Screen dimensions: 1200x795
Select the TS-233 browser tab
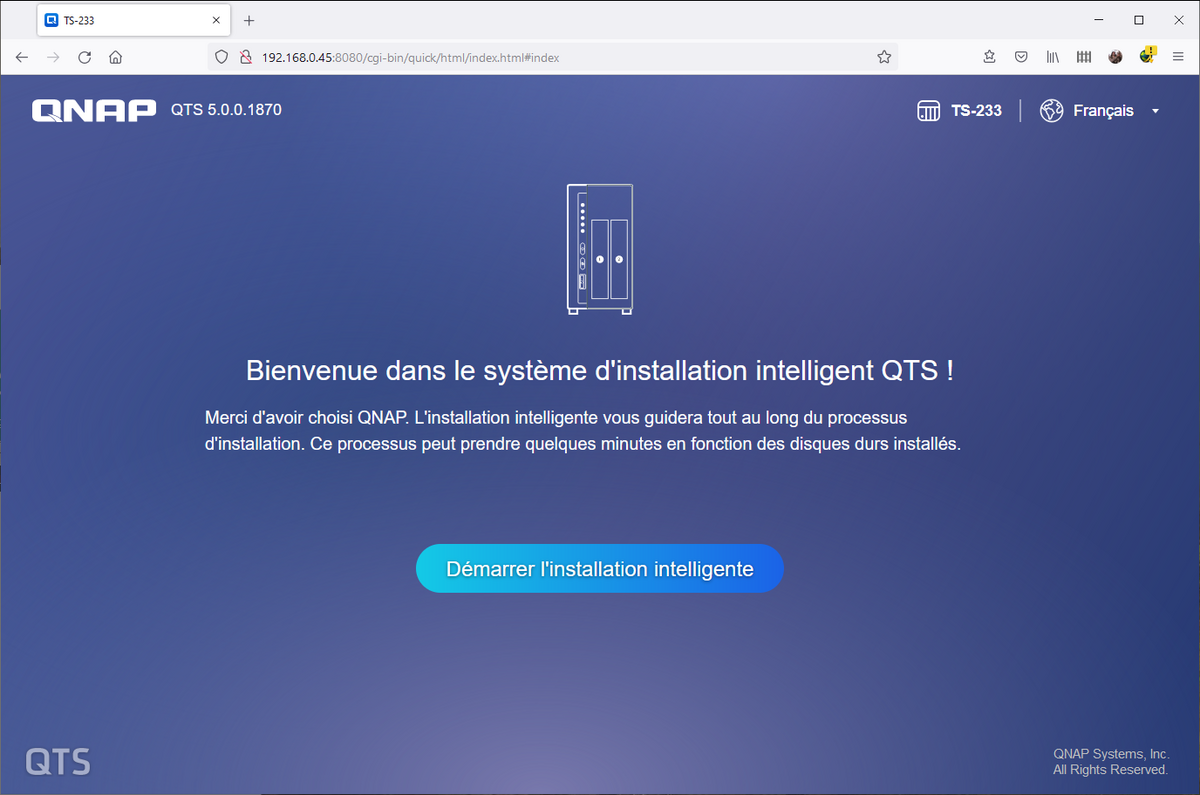pyautogui.click(x=133, y=20)
